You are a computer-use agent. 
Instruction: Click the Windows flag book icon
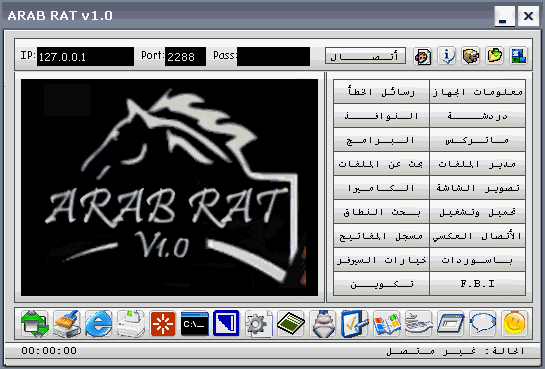pyautogui.click(x=387, y=324)
